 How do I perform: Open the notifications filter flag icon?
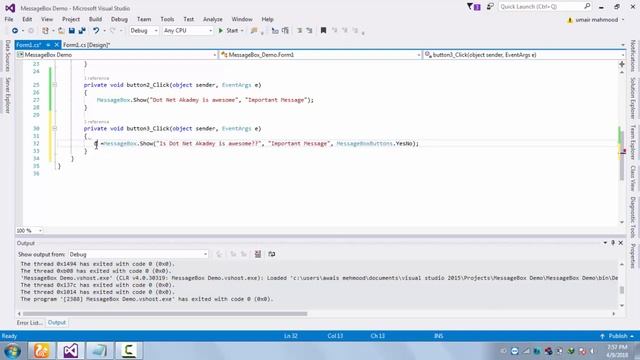tap(473, 7)
